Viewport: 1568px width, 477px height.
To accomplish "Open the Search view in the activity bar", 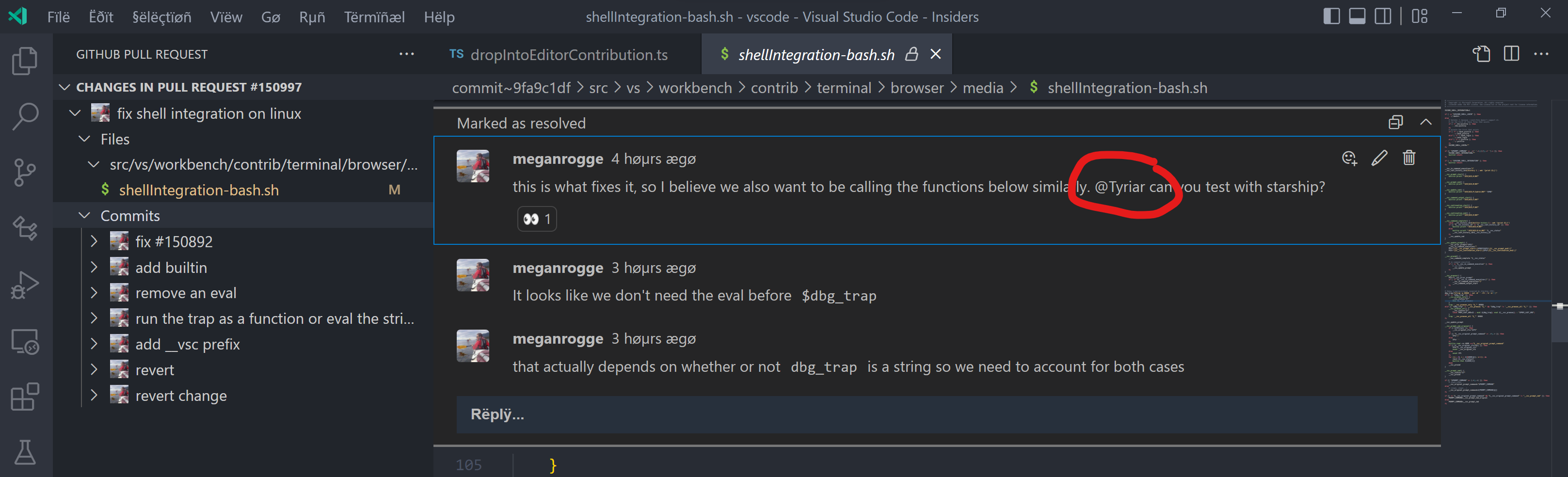I will pos(25,115).
